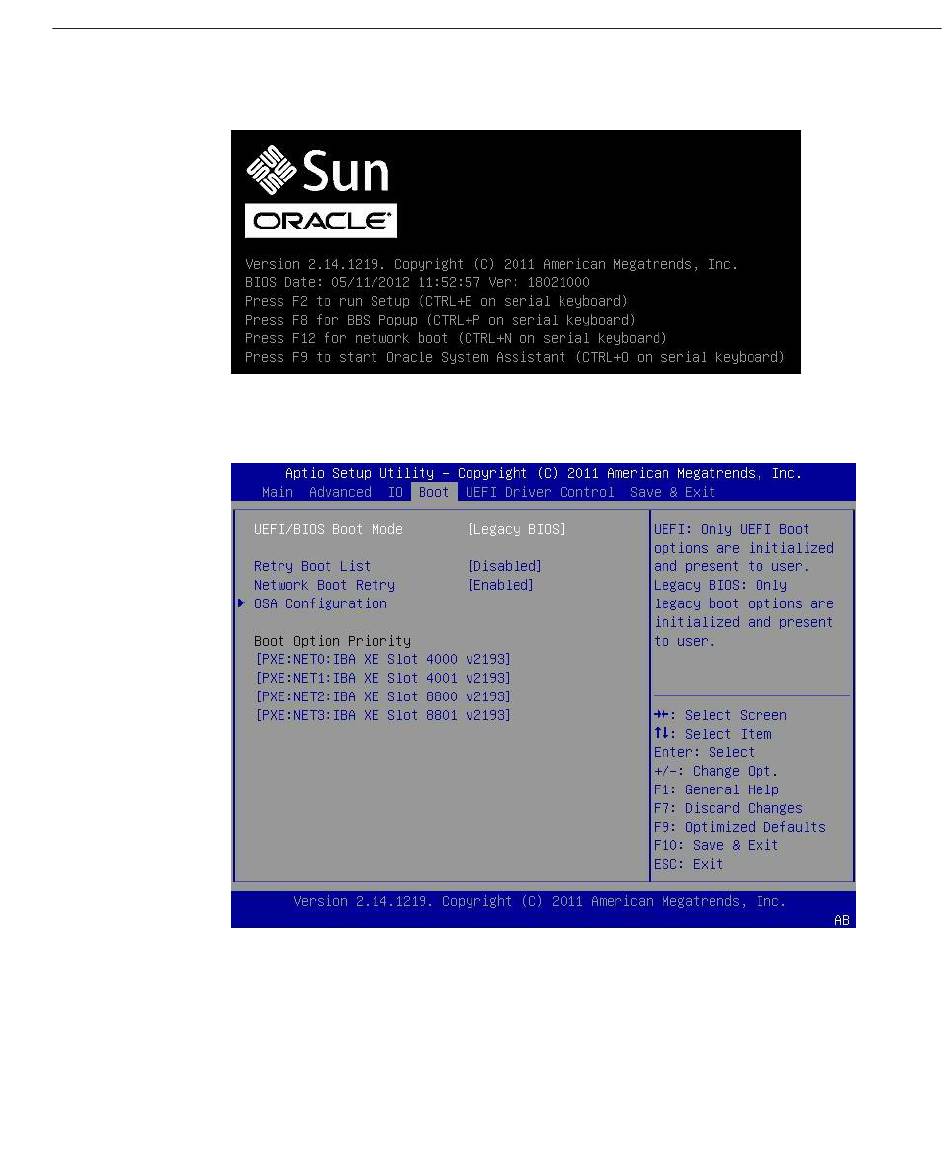Click the 'Enter: Select' help line

704,752
